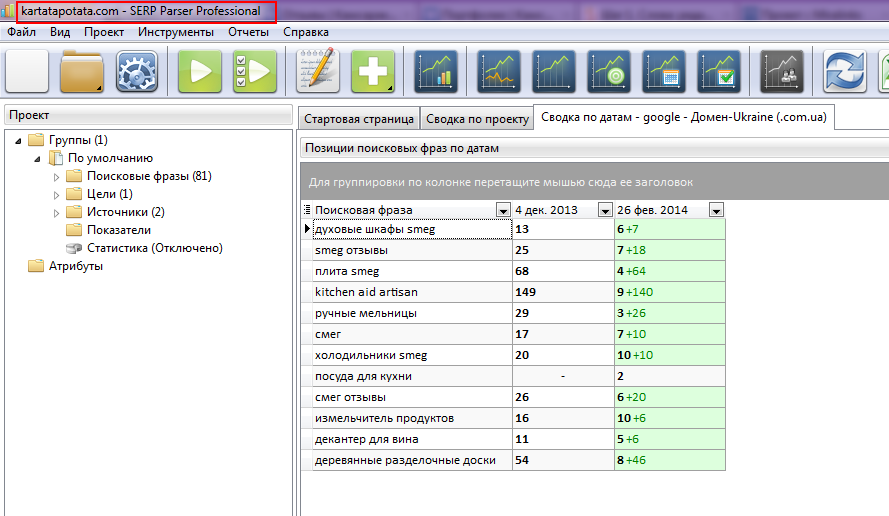This screenshot has width=889, height=516.
Task: Expand the Источники (2) node
Action: pyautogui.click(x=56, y=213)
